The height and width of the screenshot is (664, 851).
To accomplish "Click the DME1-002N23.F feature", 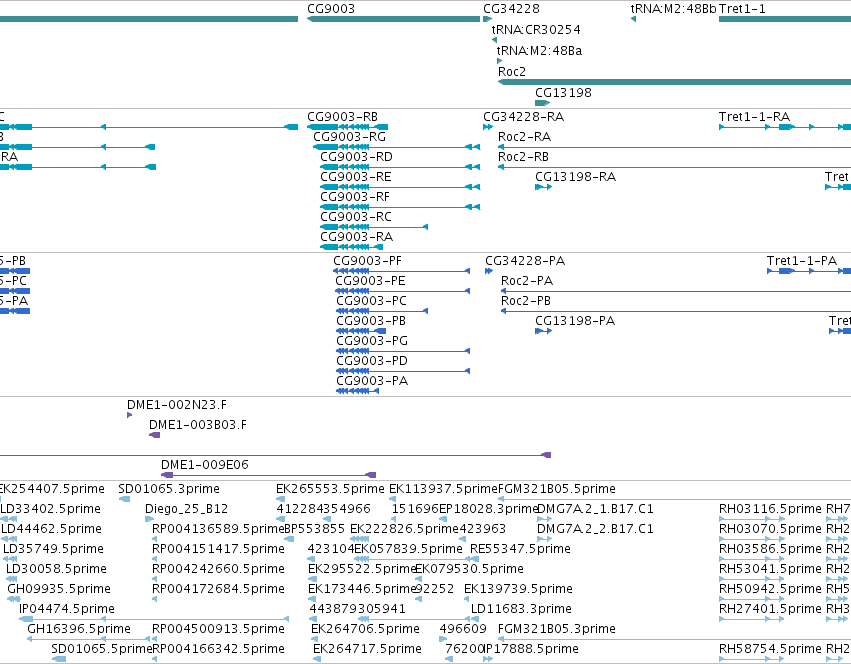I will point(129,415).
